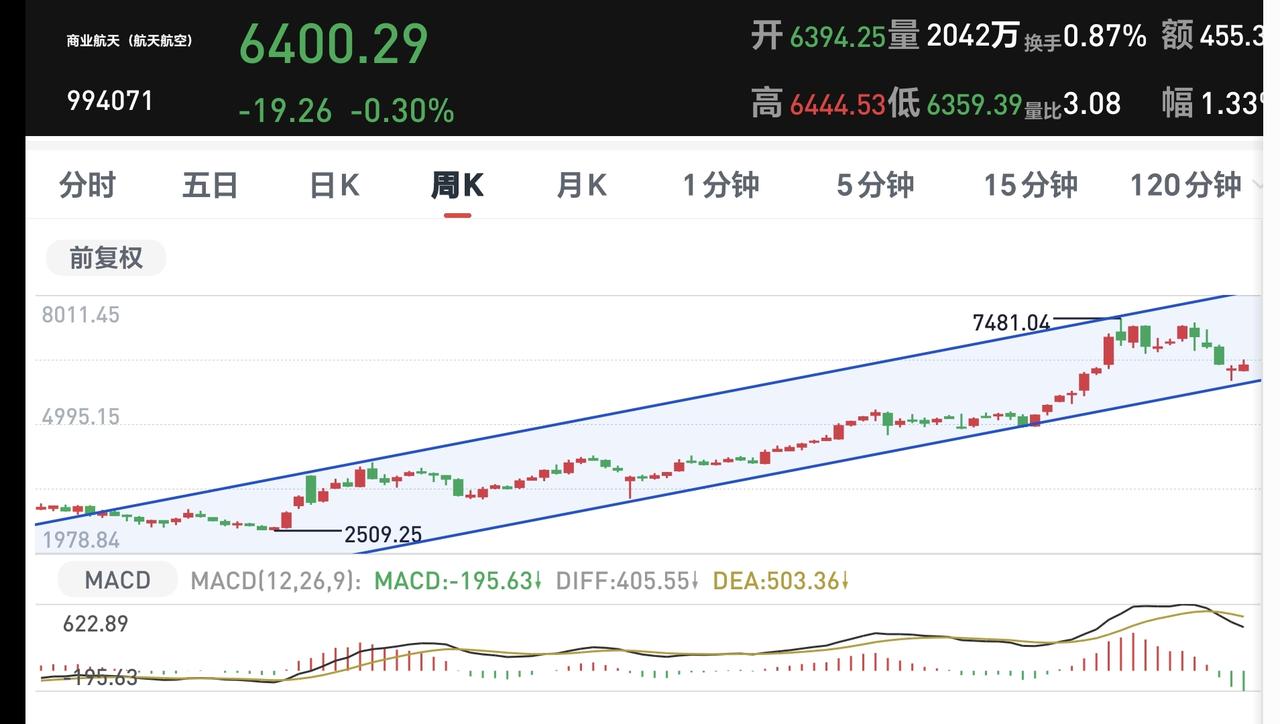Viewport: 1280px width, 724px height.
Task: Click the 4995.15 axis label
Action: [80, 417]
